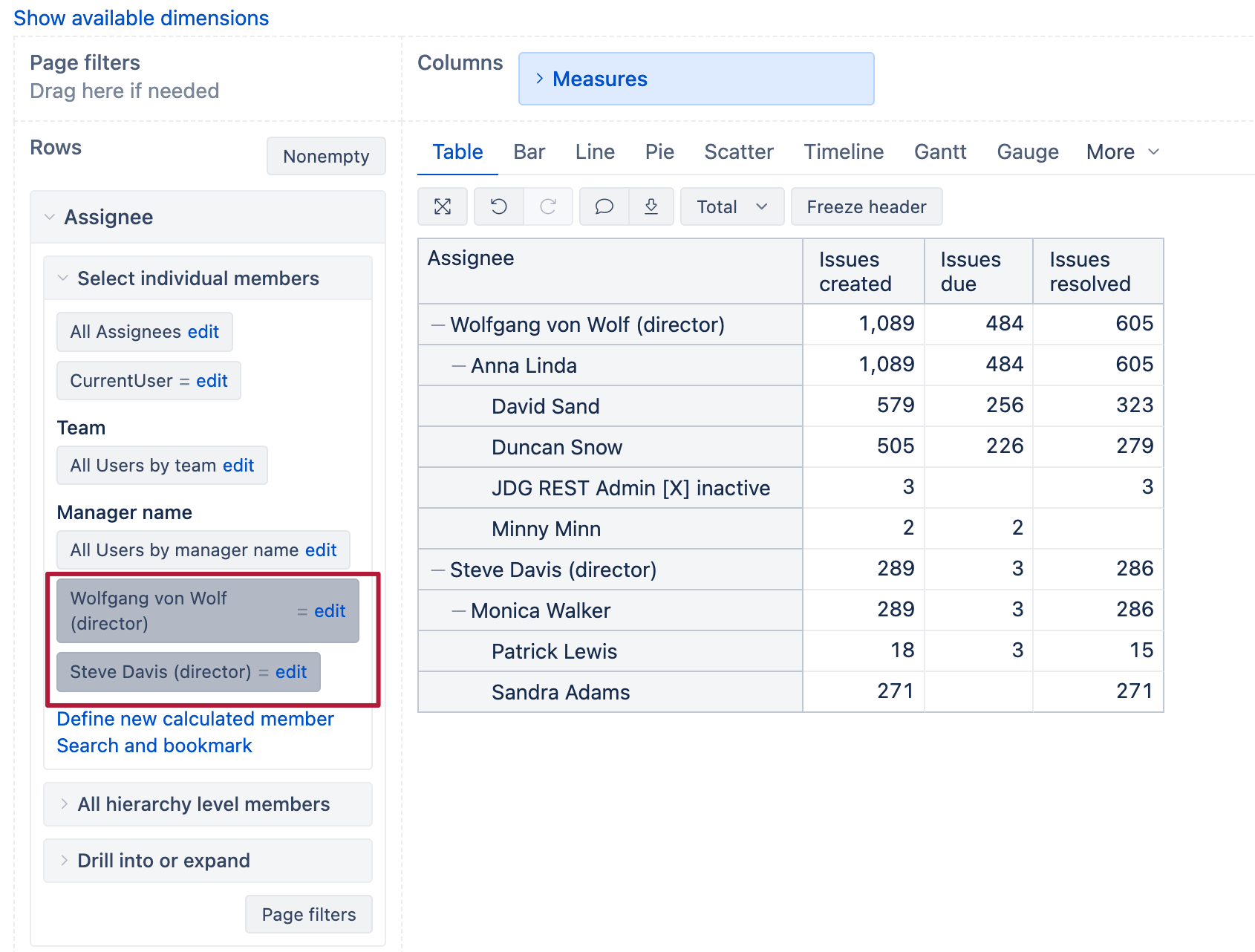This screenshot has height=952, width=1255.
Task: Click the Assignee column header
Action: point(610,271)
